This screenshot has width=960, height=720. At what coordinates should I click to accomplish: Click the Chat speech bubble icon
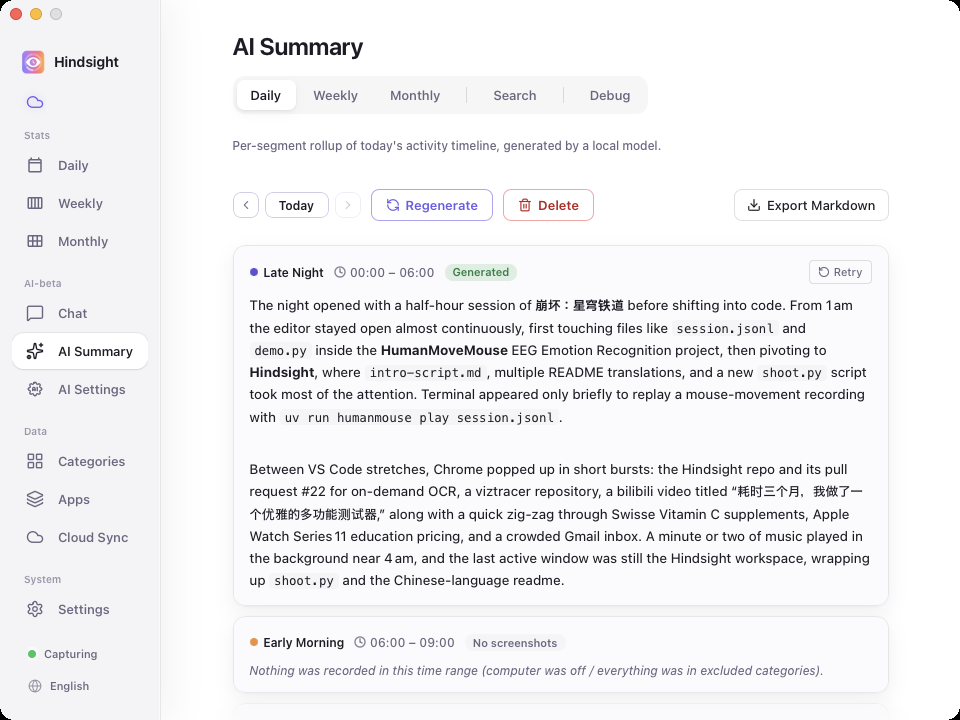point(35,313)
